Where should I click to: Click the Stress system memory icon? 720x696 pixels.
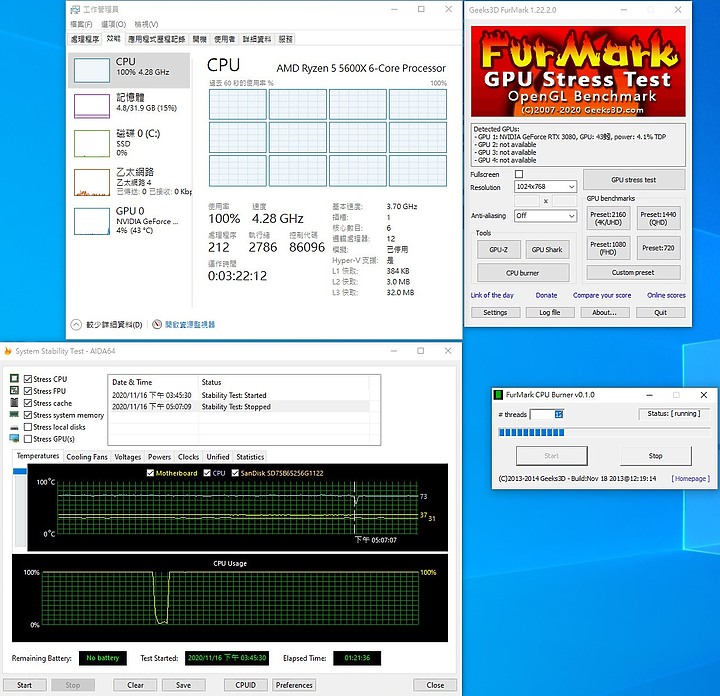pos(14,415)
